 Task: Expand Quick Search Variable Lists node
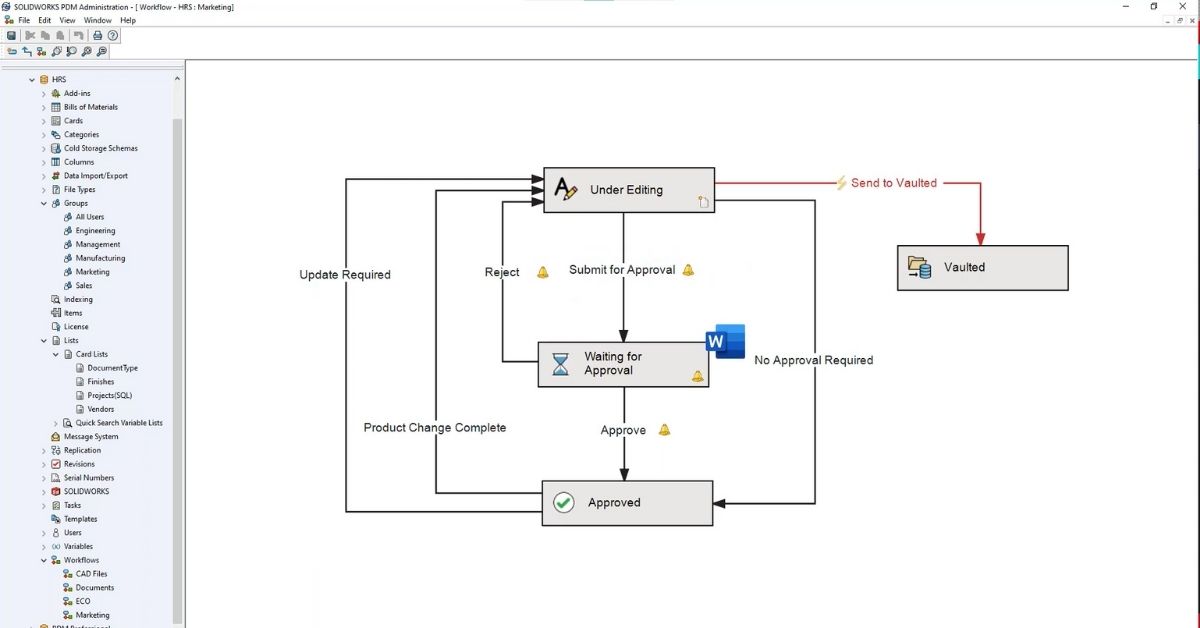pyautogui.click(x=56, y=423)
